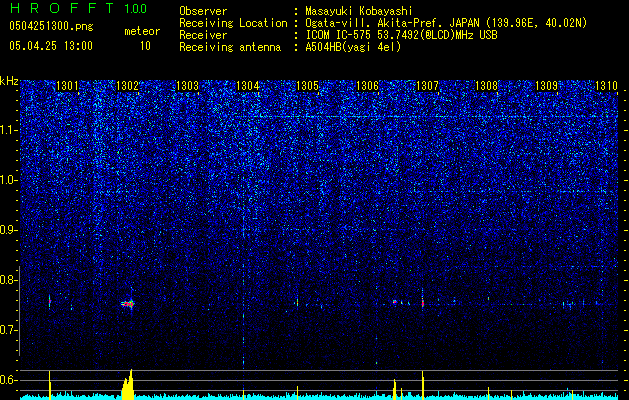Click the 1308 time marker
Screen dimensions: 629x400
487,85
